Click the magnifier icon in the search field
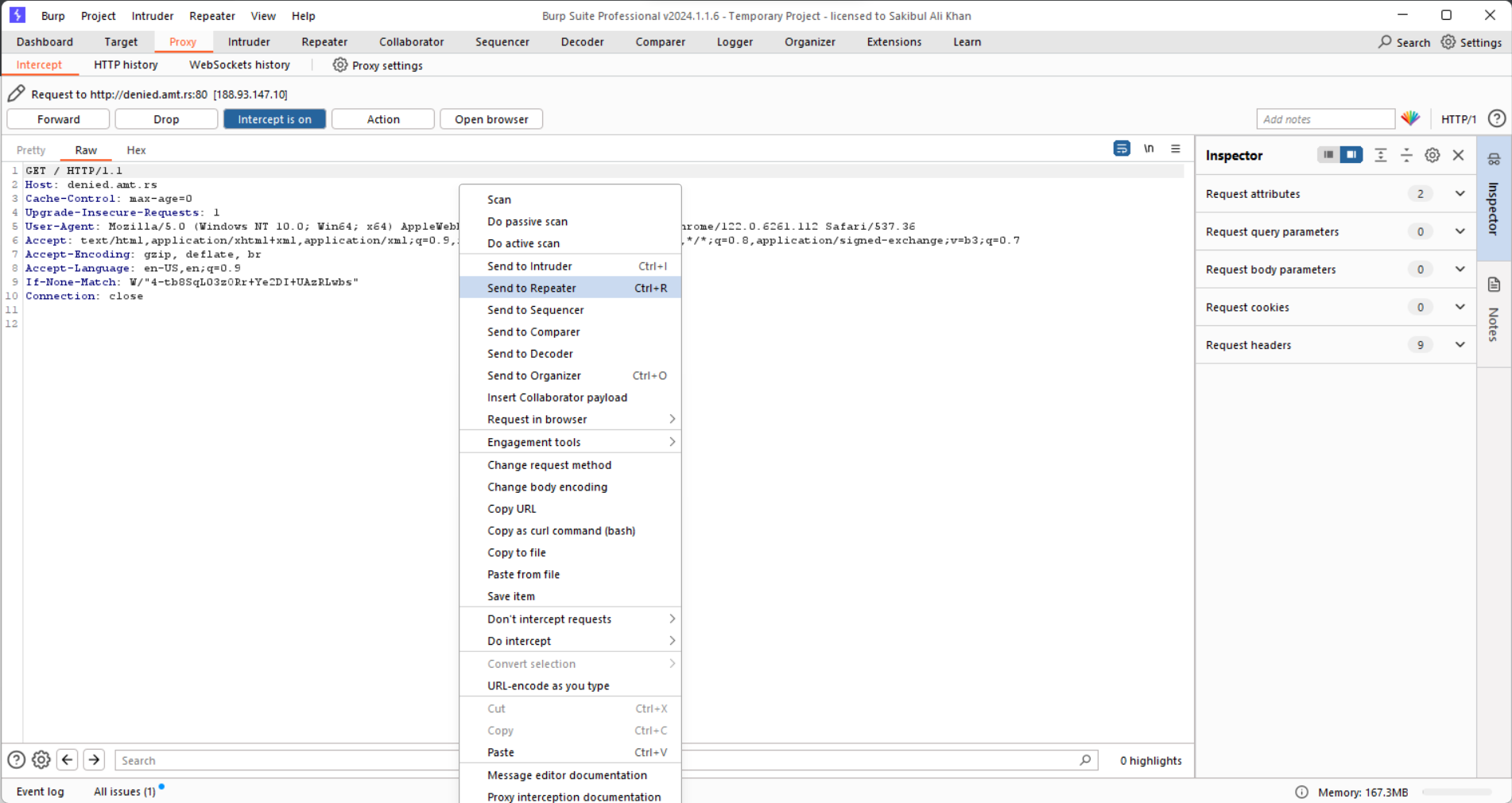 coord(1085,760)
